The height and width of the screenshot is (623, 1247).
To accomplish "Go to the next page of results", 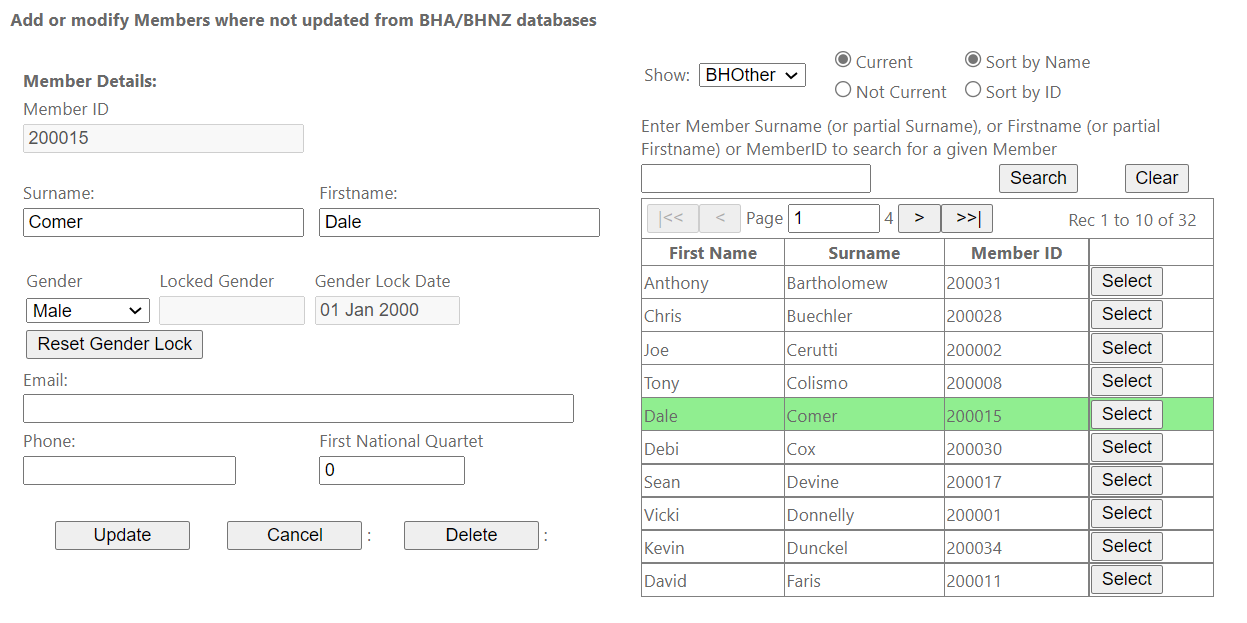I will pyautogui.click(x=919, y=218).
